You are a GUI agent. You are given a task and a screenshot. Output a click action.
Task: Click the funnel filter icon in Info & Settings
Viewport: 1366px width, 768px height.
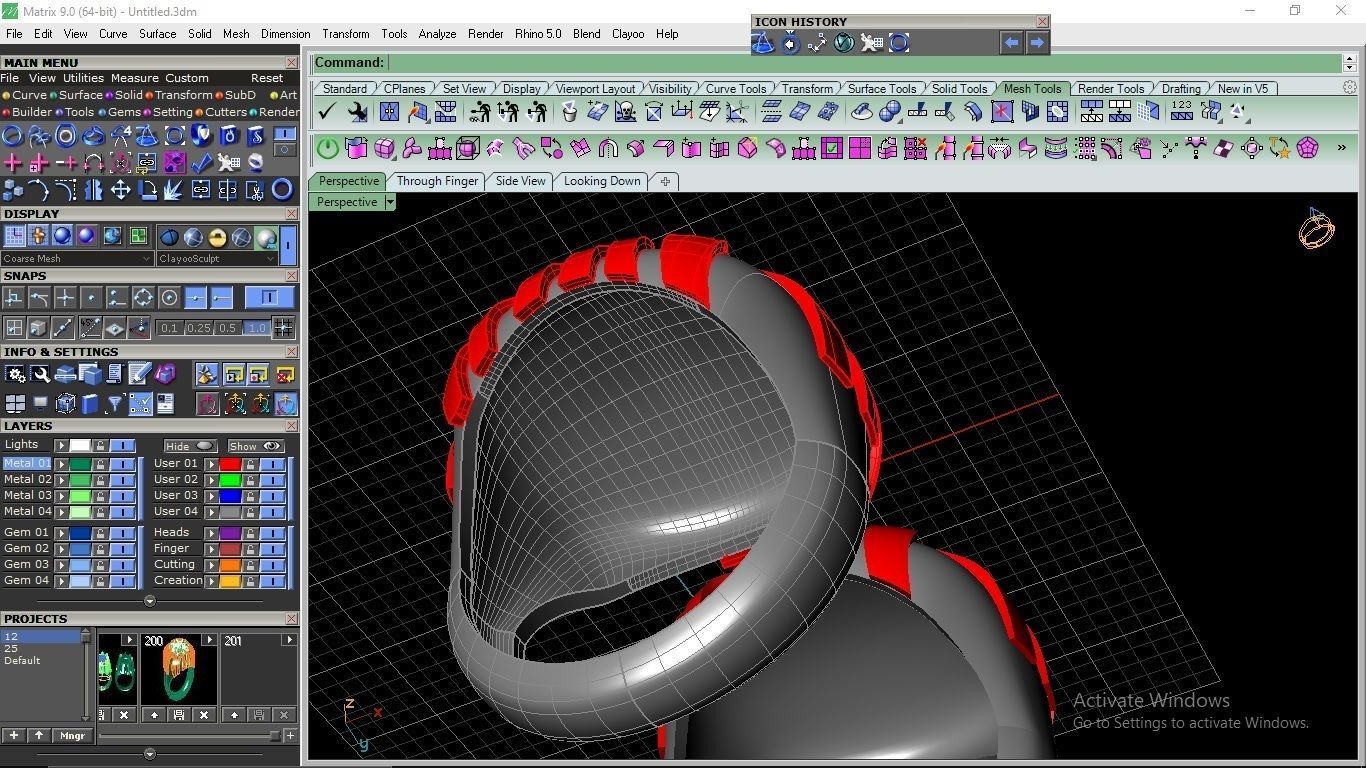[x=115, y=403]
